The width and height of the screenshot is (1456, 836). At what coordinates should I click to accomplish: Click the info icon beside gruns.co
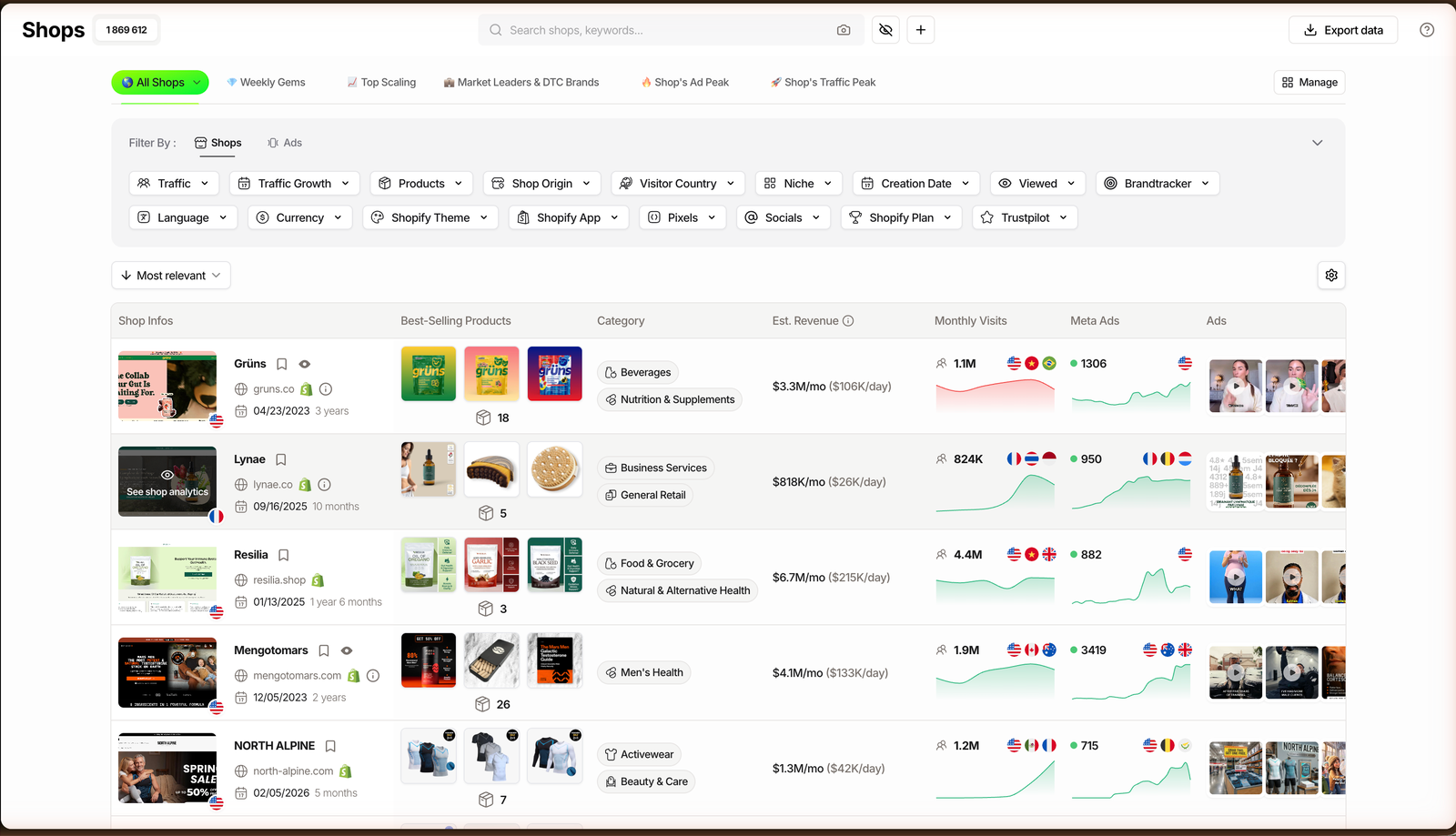(326, 389)
